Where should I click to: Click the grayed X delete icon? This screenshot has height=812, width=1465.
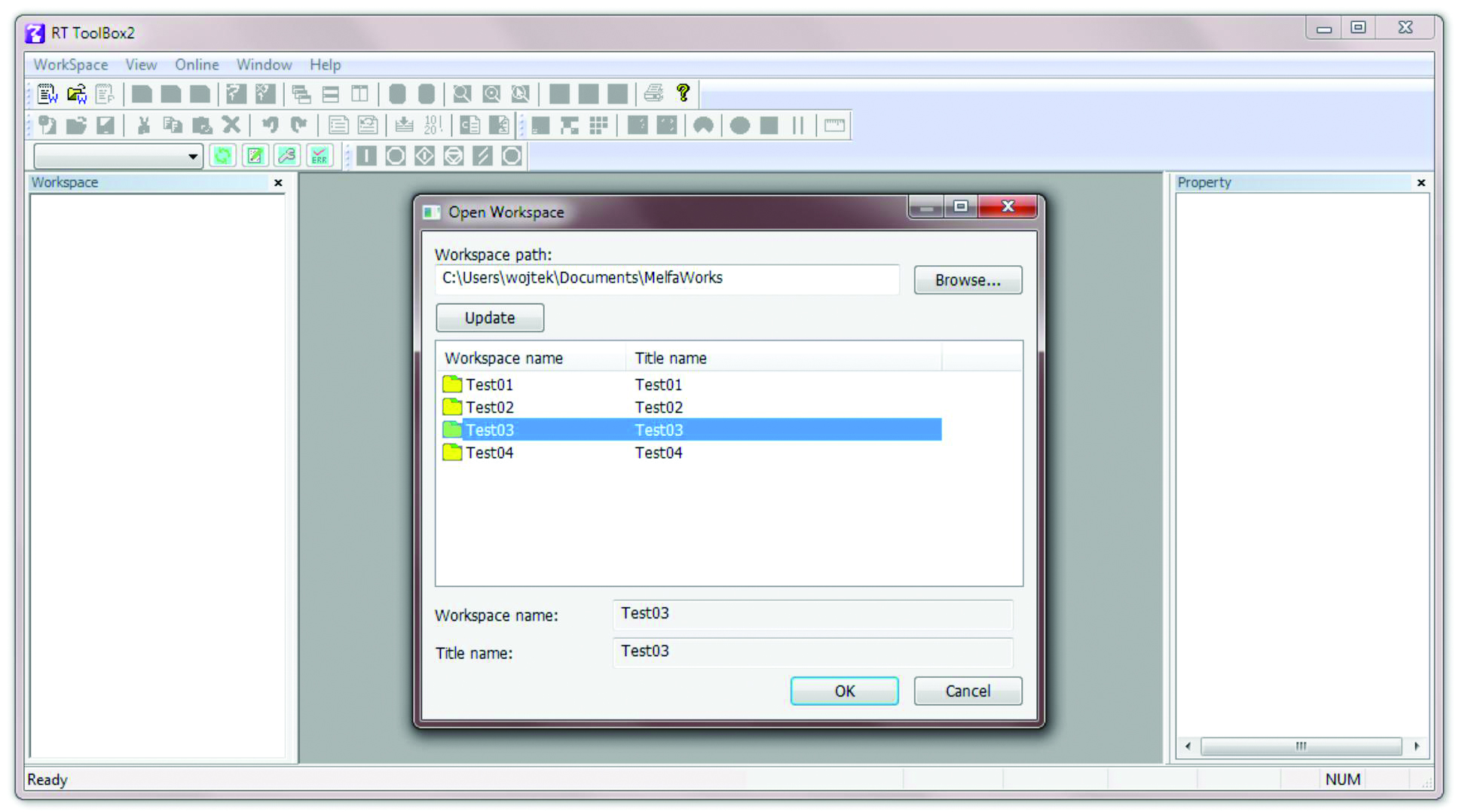tap(231, 125)
